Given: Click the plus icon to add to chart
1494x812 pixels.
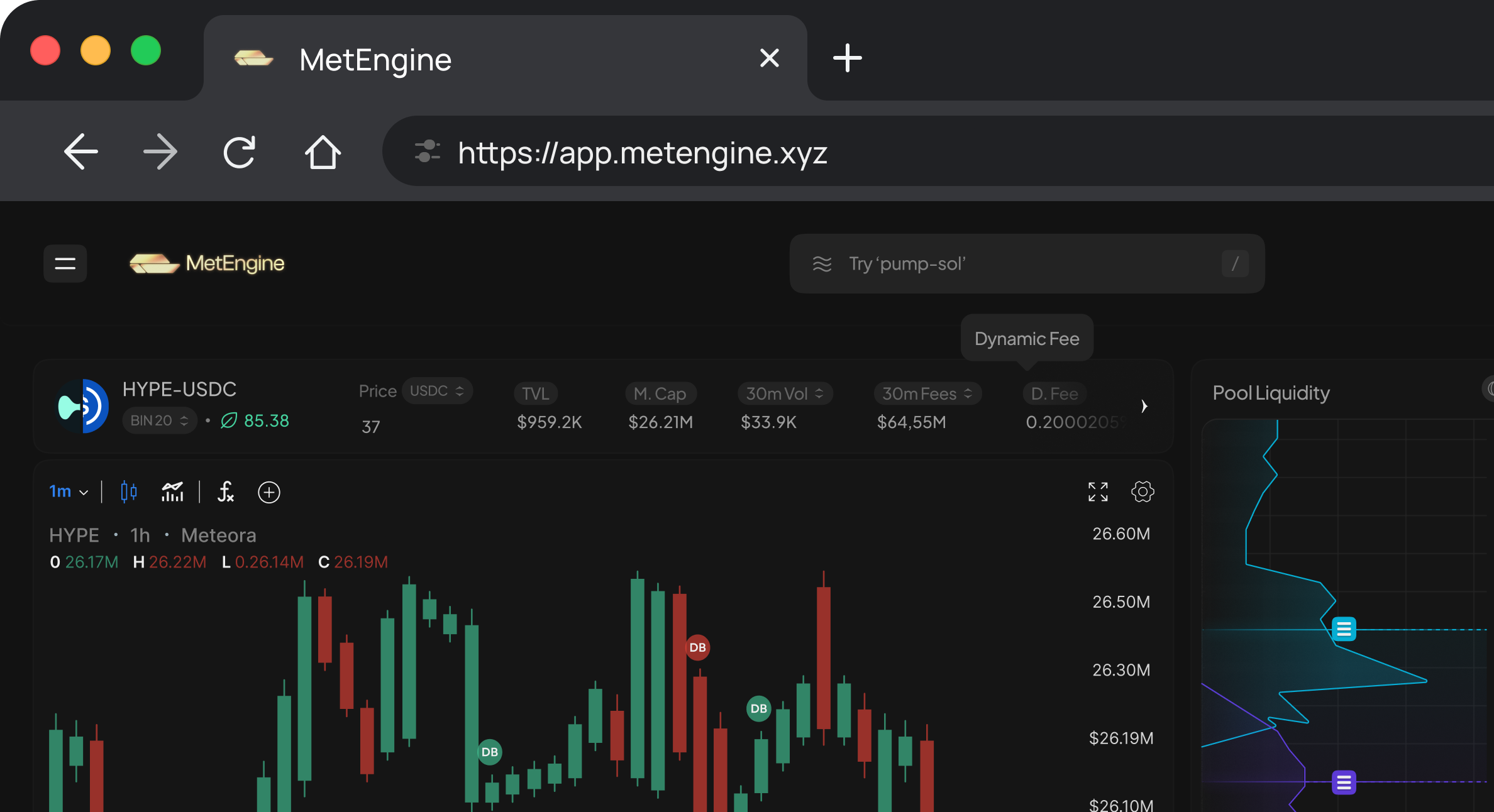Looking at the screenshot, I should click(270, 492).
